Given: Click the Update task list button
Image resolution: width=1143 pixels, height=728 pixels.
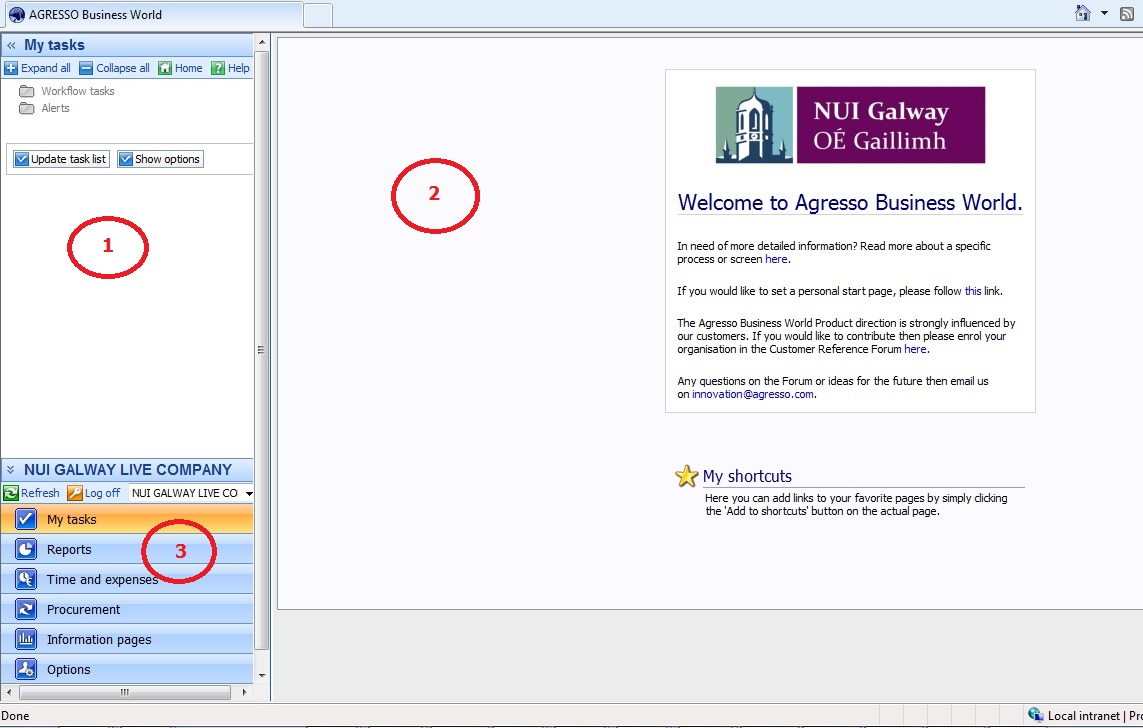Looking at the screenshot, I should click(x=61, y=159).
